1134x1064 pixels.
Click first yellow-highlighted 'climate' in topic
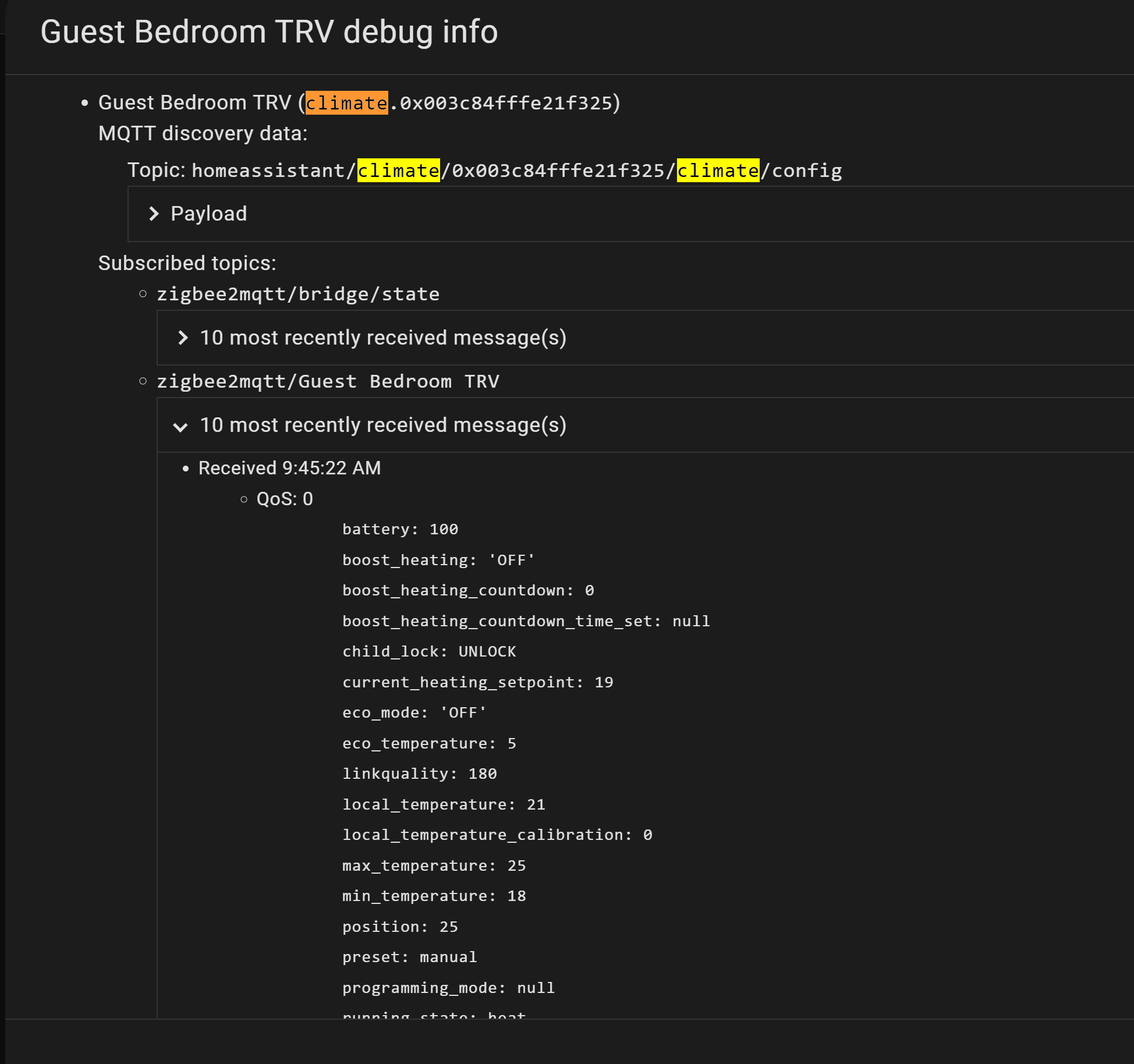(398, 171)
